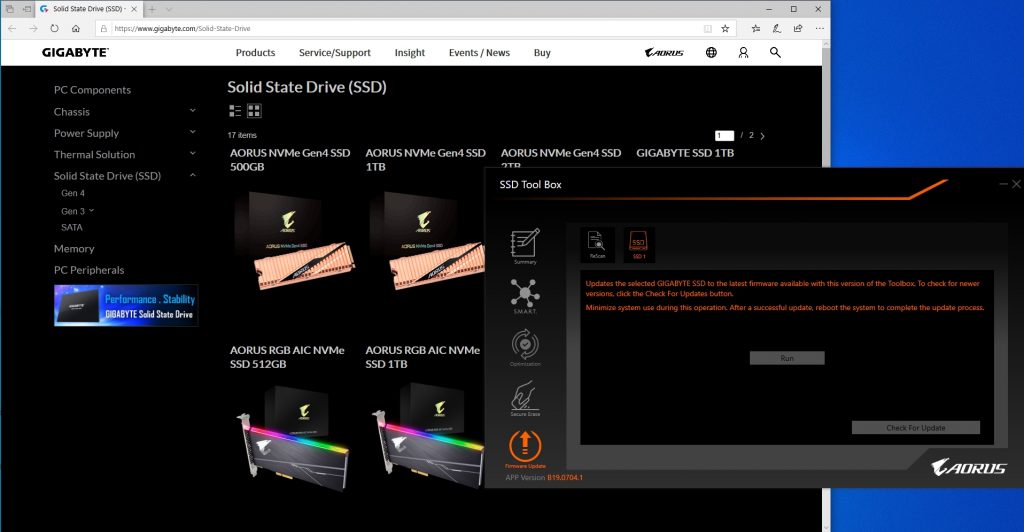The width and height of the screenshot is (1024, 532).
Task: Click the ReScan icon in SSD Tool Box
Action: 597,245
